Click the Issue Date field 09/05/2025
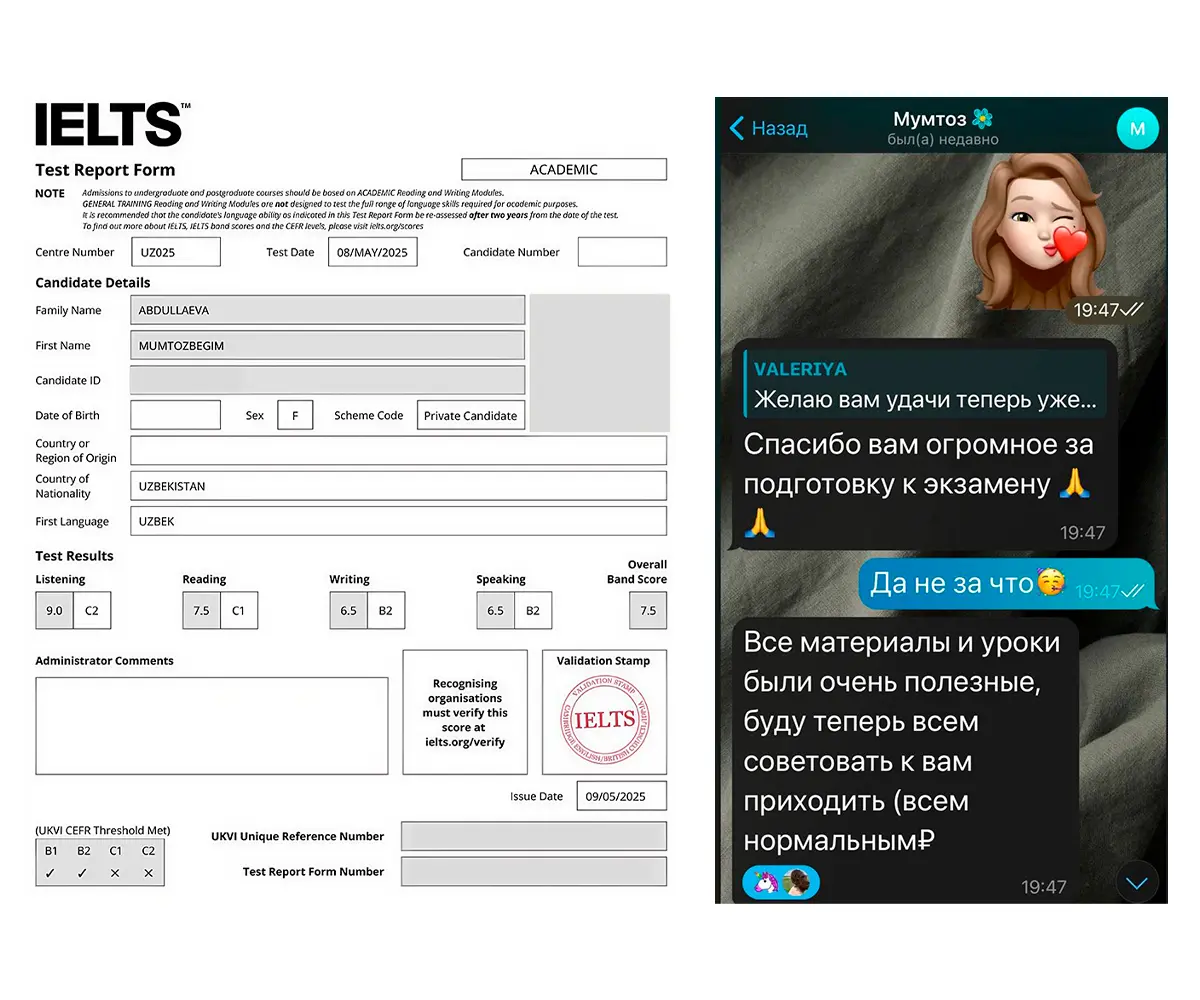Image resolution: width=1200 pixels, height=1000 pixels. click(x=621, y=796)
